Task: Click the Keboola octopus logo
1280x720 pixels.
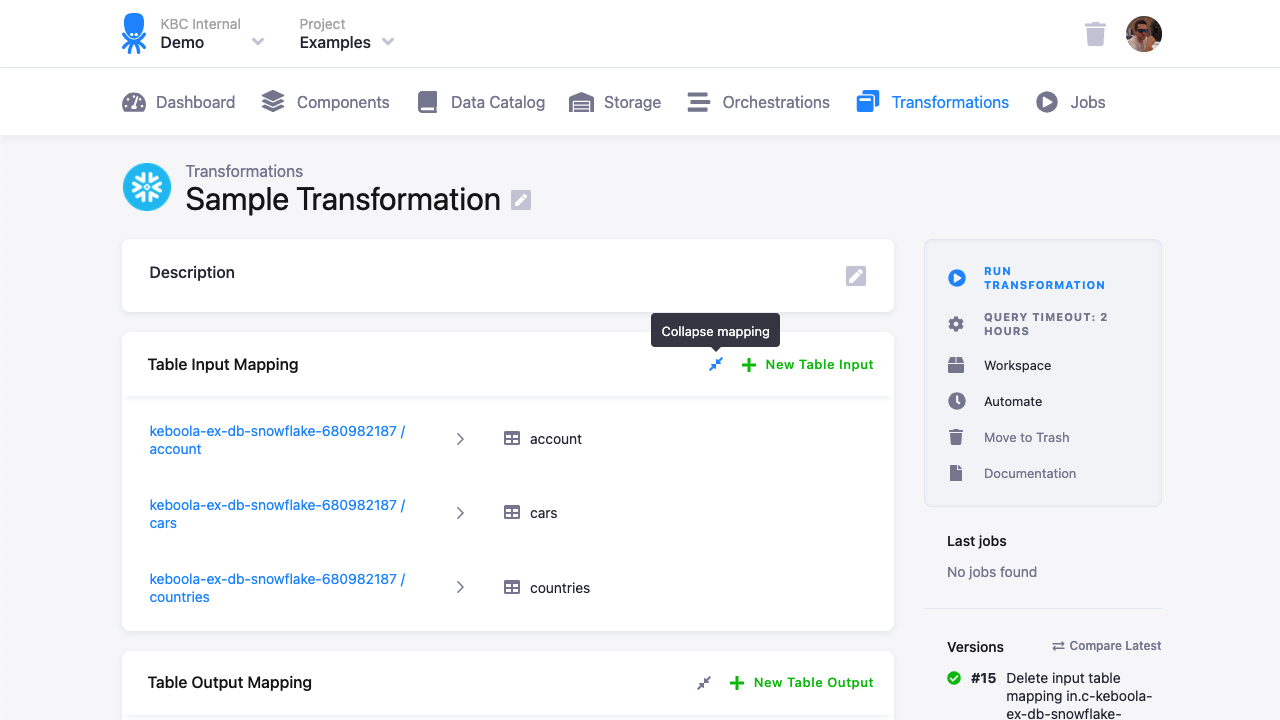Action: pyautogui.click(x=134, y=34)
